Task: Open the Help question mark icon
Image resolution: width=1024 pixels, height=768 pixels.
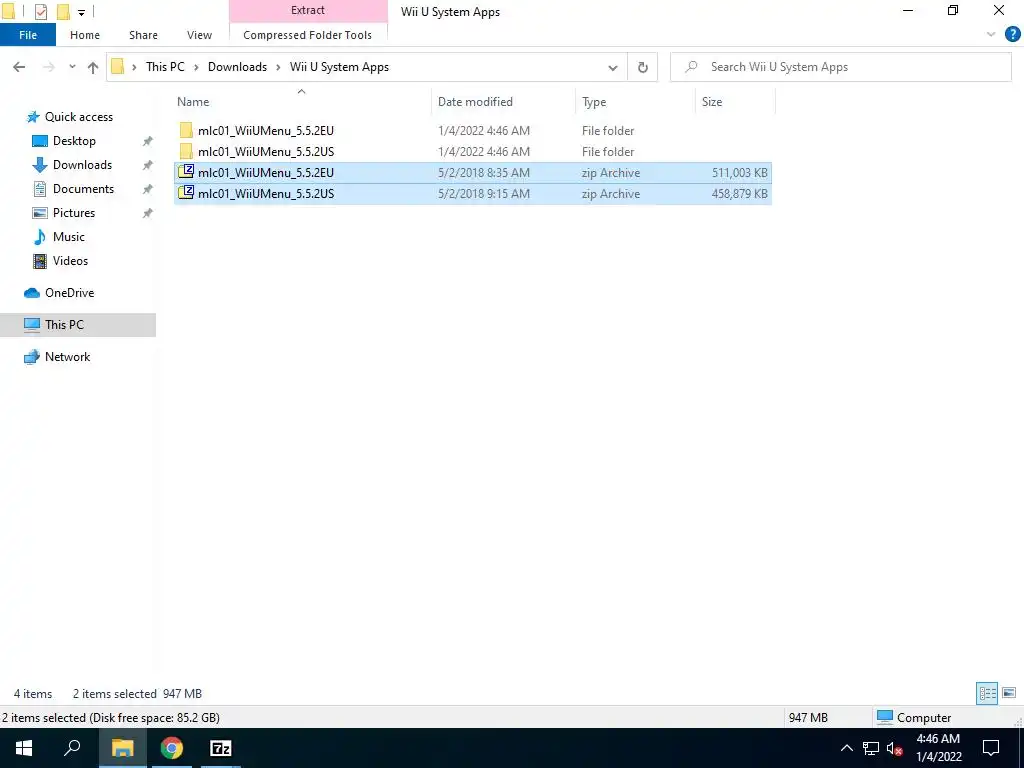Action: 1012,35
